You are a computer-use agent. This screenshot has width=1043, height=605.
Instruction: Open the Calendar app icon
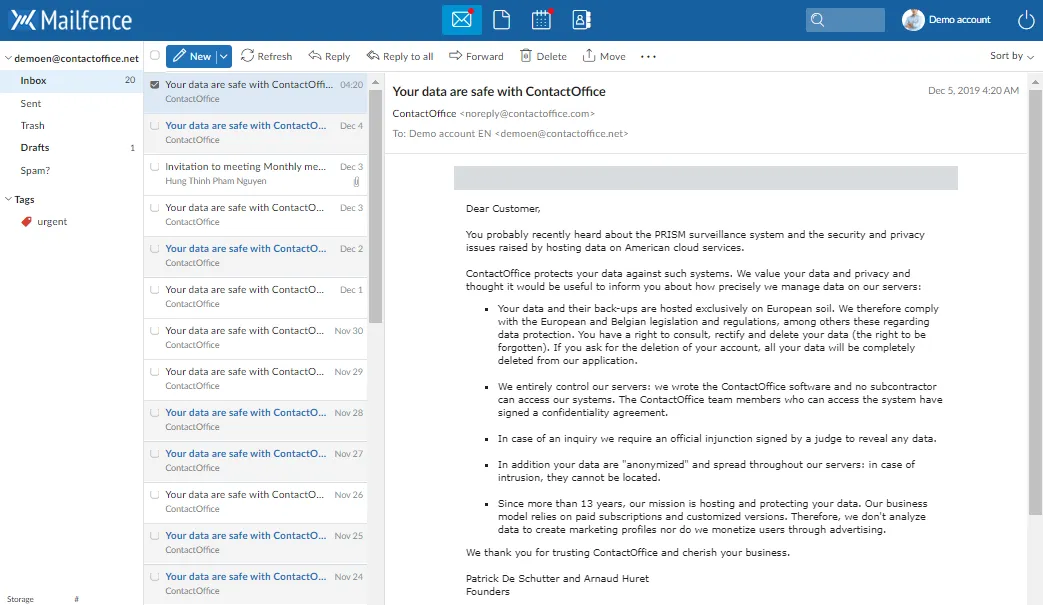coord(541,20)
